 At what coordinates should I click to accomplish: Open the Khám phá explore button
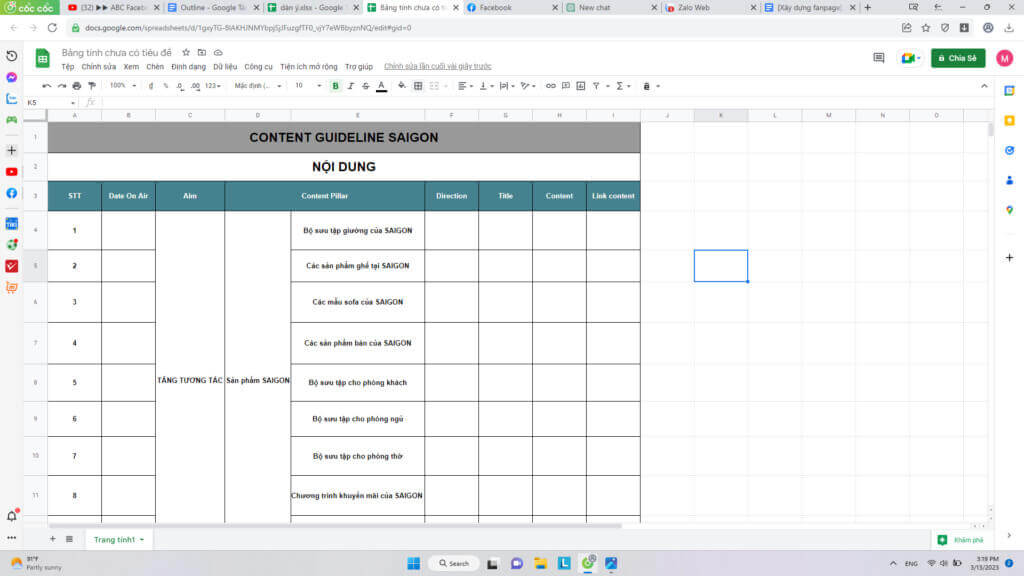pyautogui.click(x=961, y=540)
